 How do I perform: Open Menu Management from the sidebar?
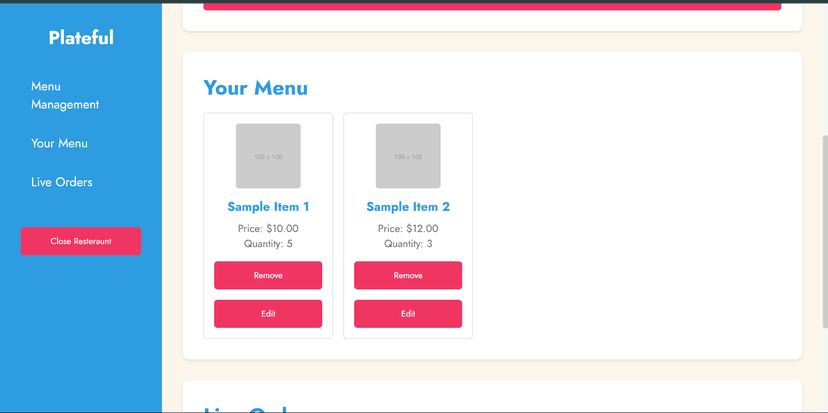pyautogui.click(x=65, y=95)
